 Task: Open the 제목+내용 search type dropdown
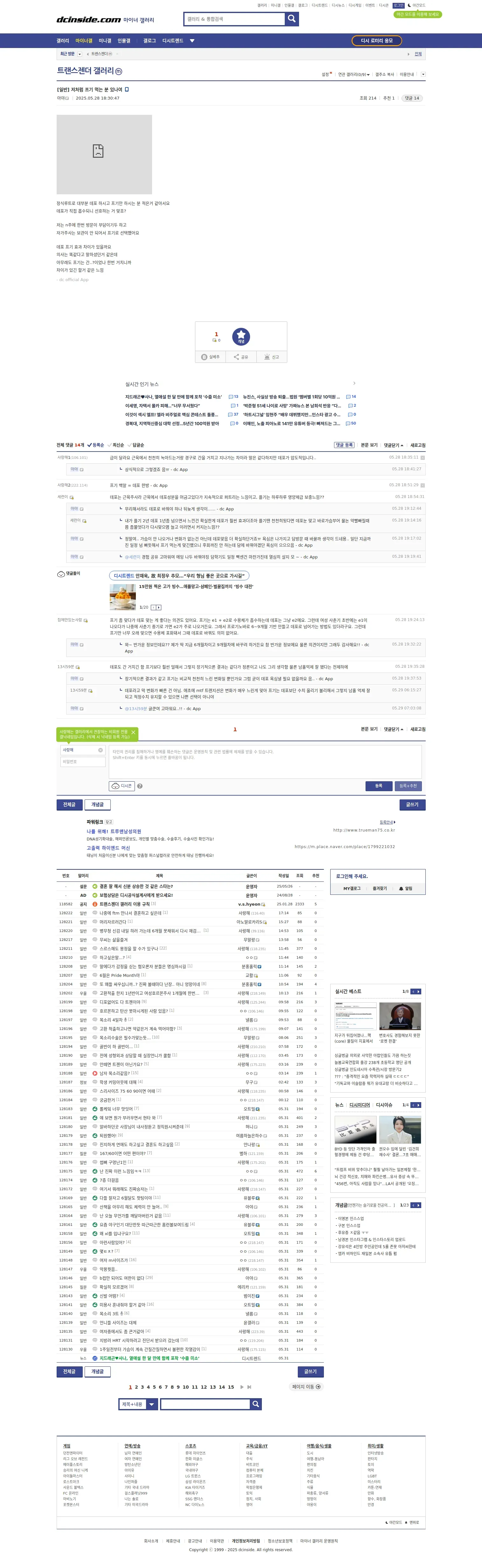click(138, 1404)
